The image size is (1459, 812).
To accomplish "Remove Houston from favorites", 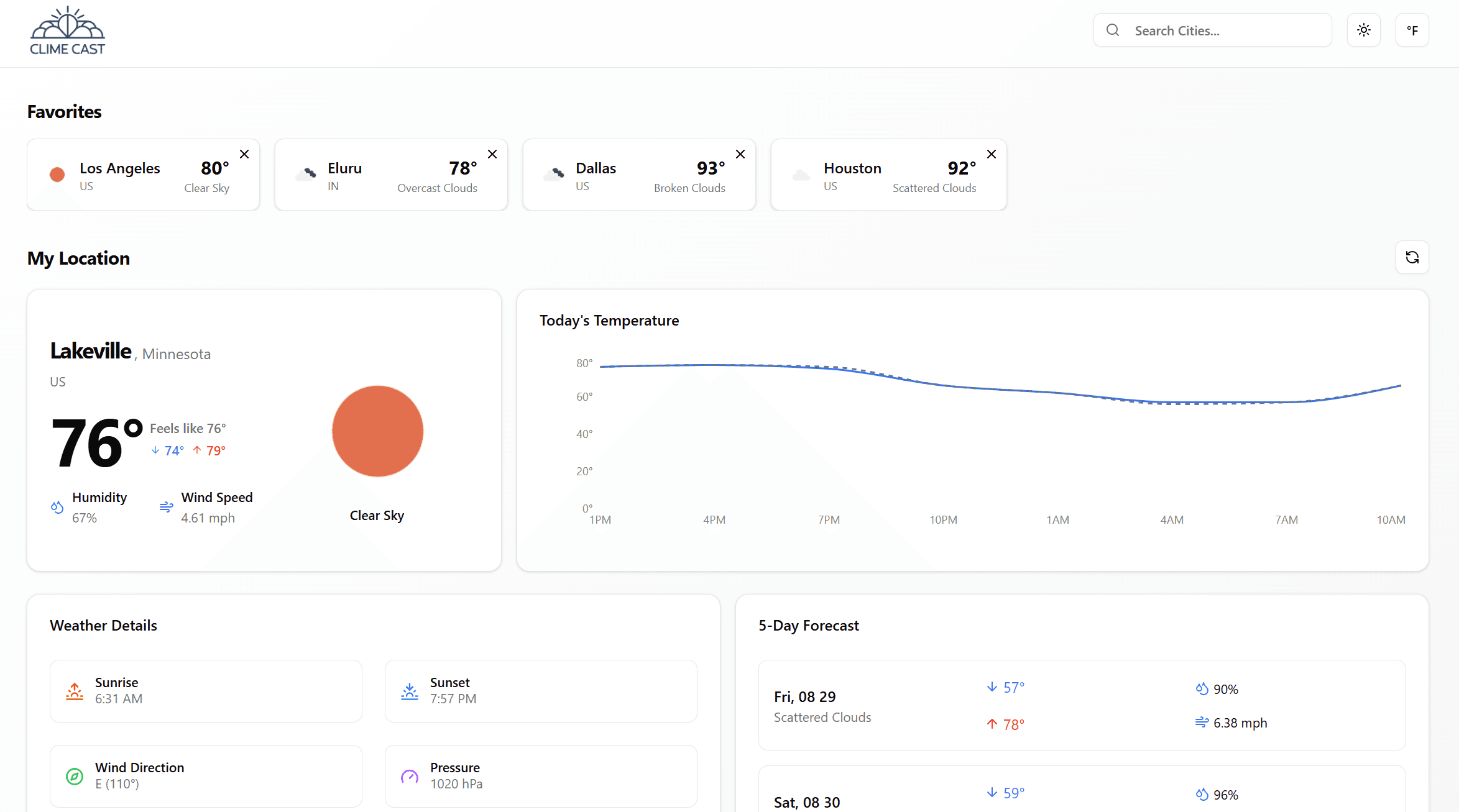I will 991,154.
